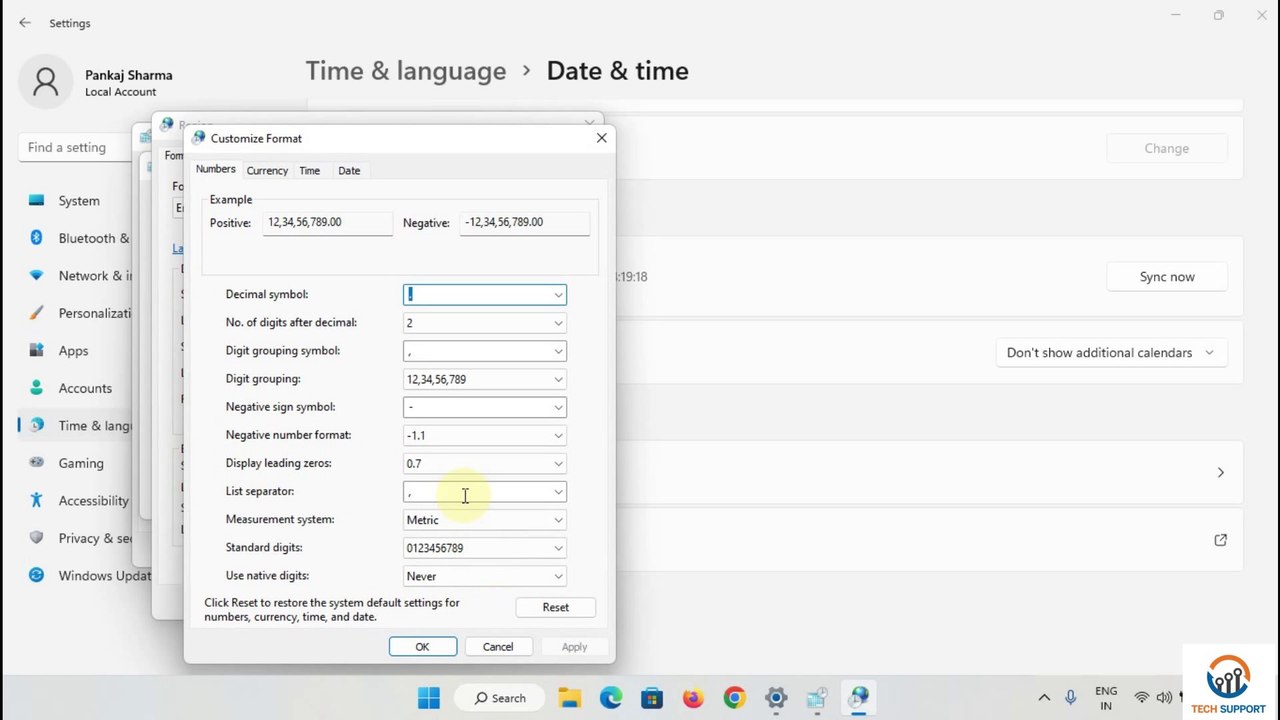Click the Reset button
1280x720 pixels.
coord(555,607)
